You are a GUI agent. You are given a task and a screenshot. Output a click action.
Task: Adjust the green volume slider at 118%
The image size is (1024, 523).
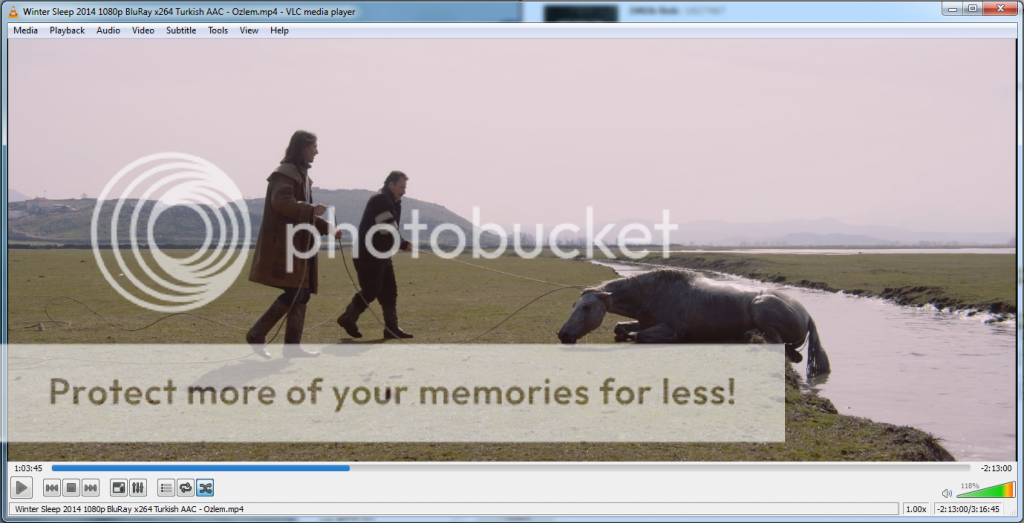[x=985, y=490]
